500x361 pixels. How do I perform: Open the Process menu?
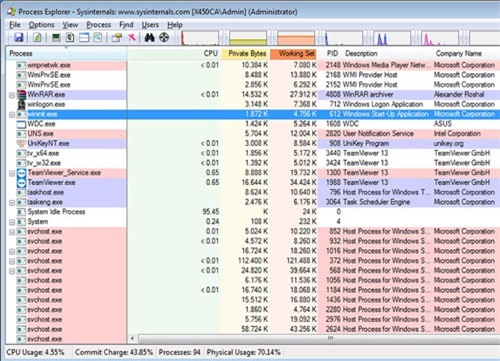99,25
